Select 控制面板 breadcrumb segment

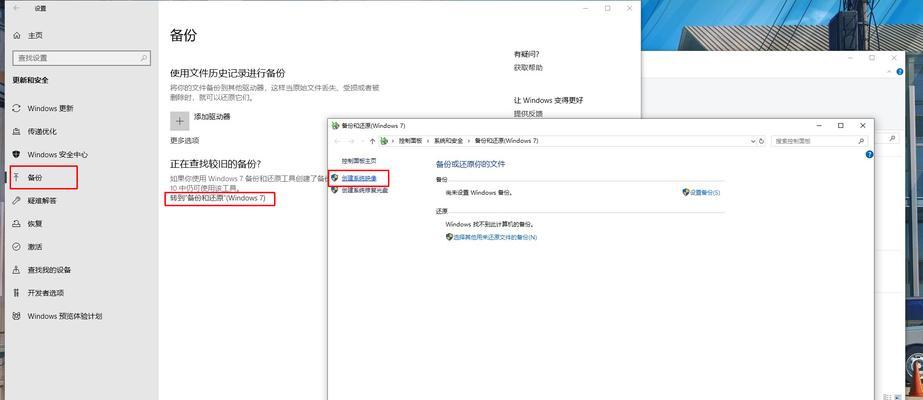(410, 141)
